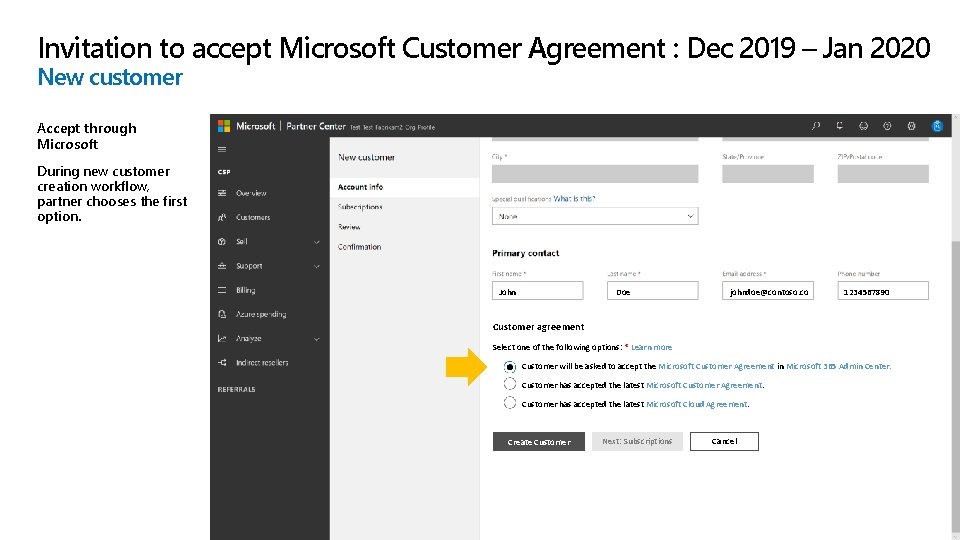
Task: Click the City input field
Action: tap(594, 174)
